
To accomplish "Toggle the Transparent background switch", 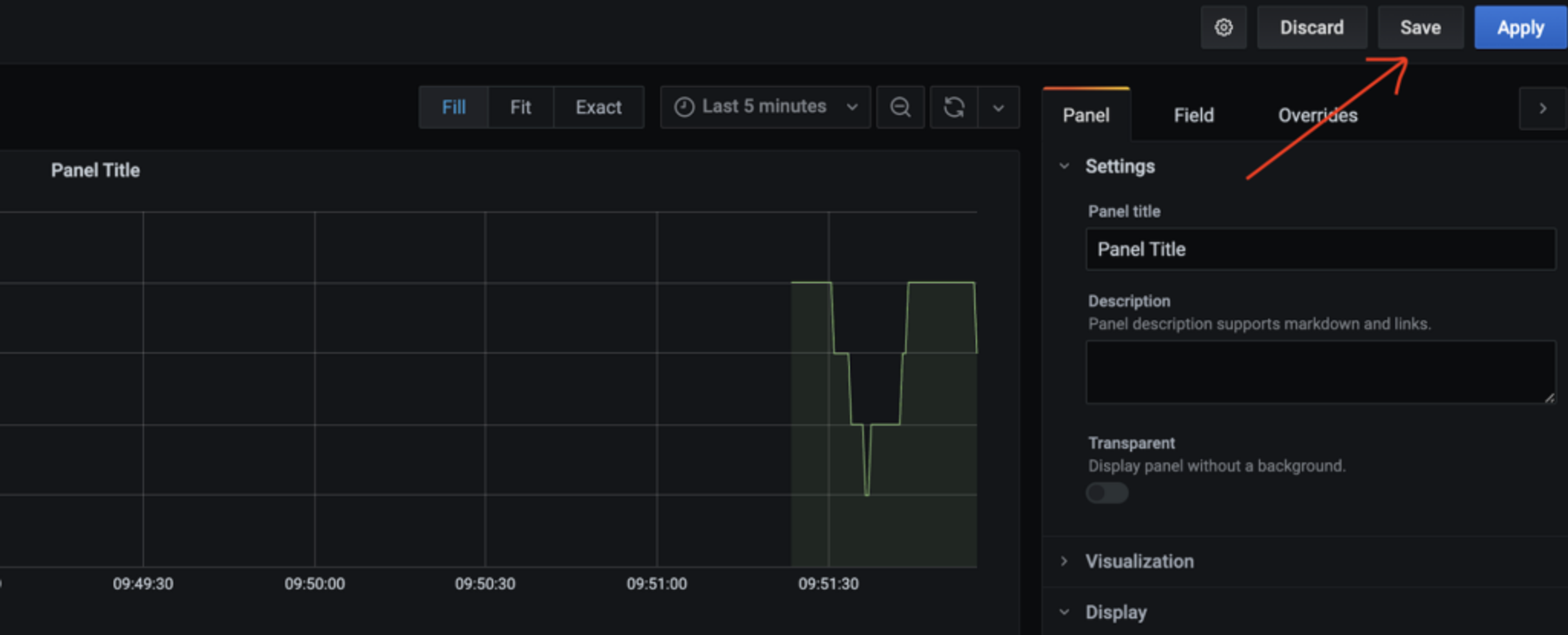I will (x=1107, y=493).
